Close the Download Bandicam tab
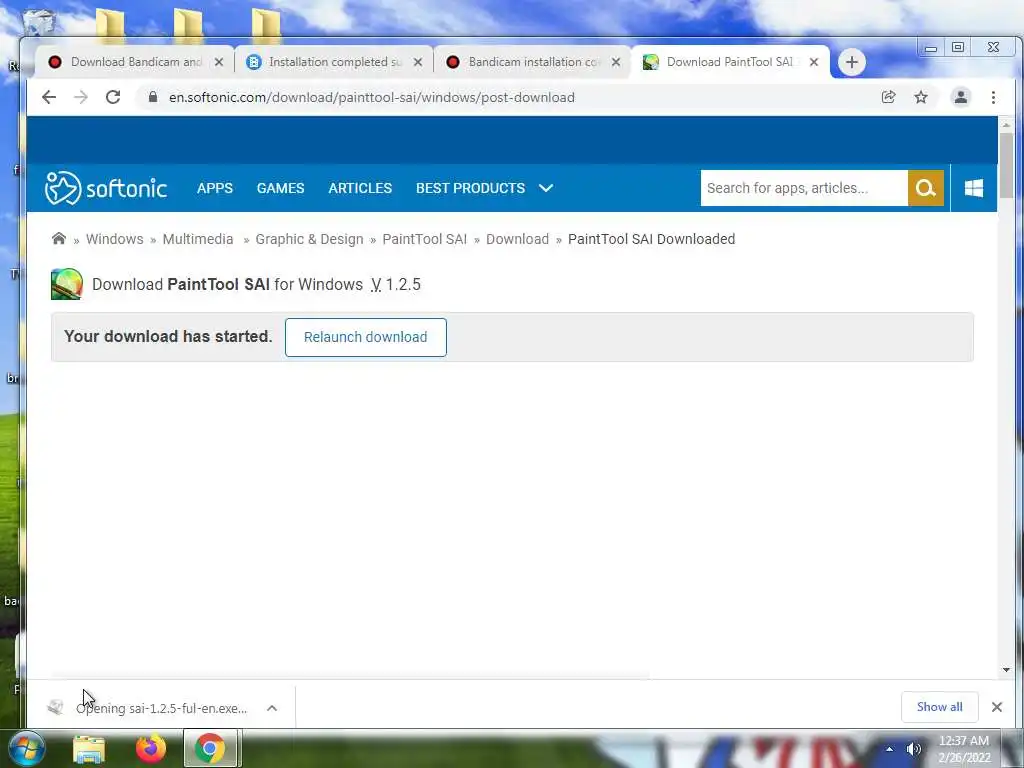The height and width of the screenshot is (768, 1024). point(219,62)
